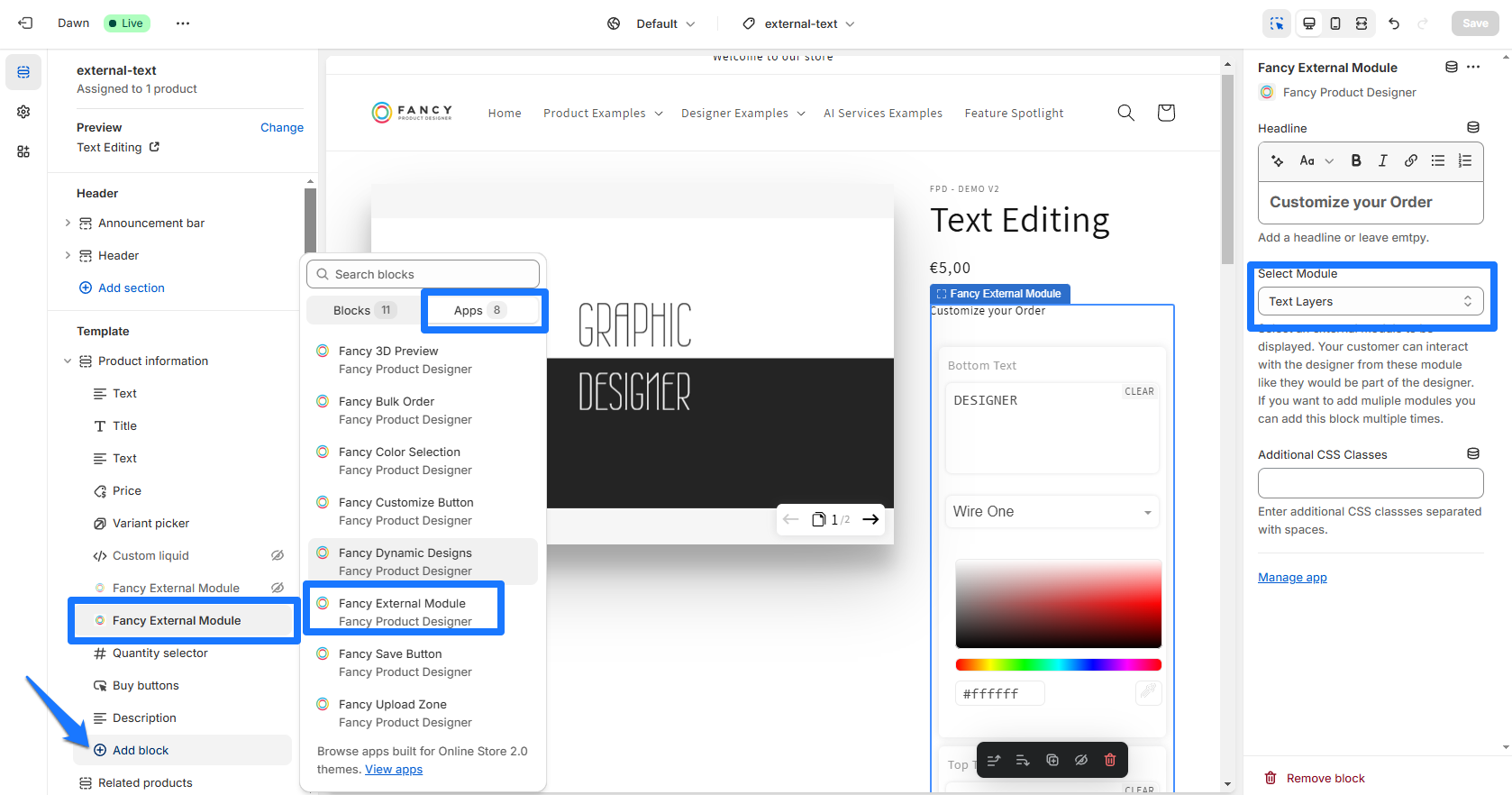
Task: Switch to the Apps tab
Action: tap(480, 310)
